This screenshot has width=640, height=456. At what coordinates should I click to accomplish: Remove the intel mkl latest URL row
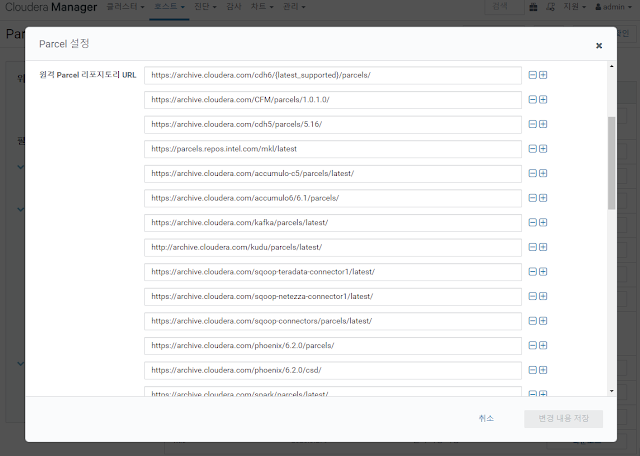(x=533, y=149)
